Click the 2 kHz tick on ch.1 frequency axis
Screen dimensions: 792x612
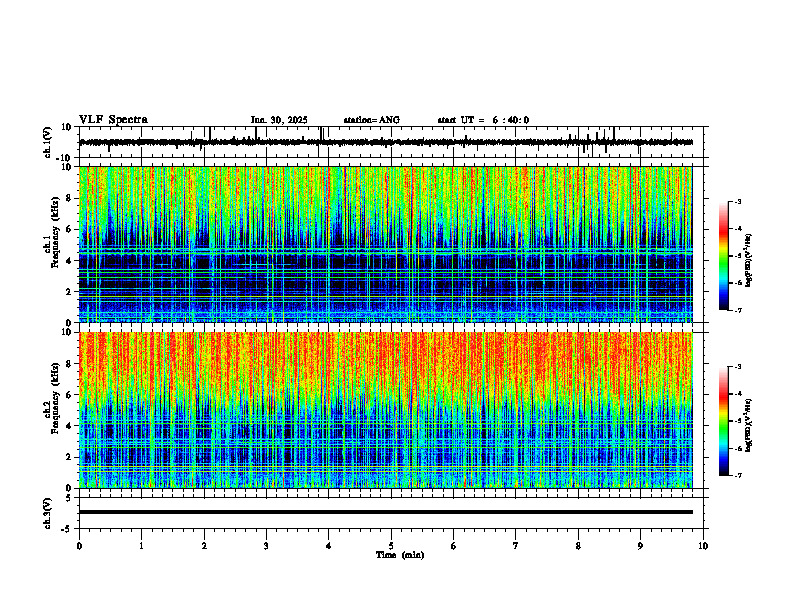point(70,292)
